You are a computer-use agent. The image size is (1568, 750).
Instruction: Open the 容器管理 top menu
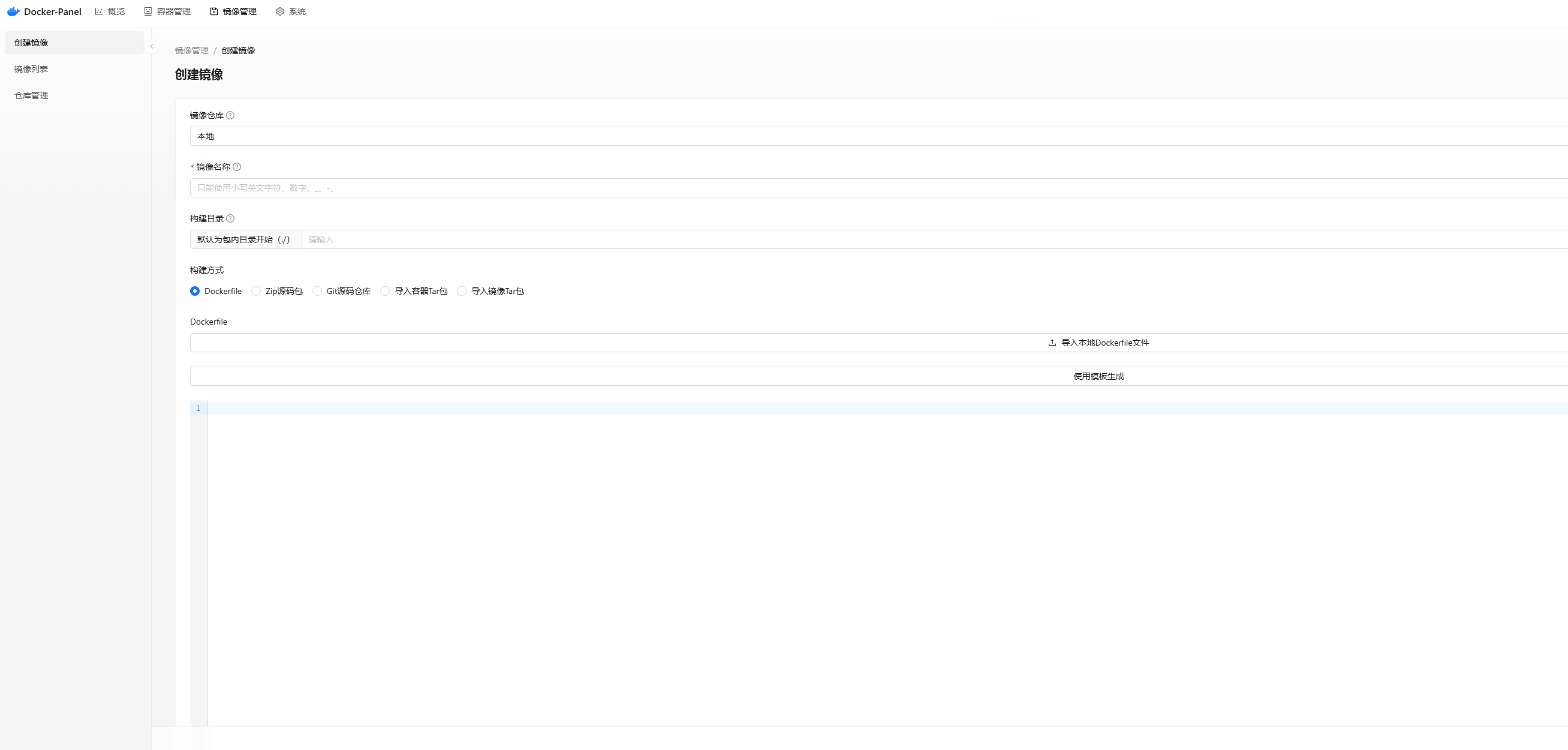(167, 11)
